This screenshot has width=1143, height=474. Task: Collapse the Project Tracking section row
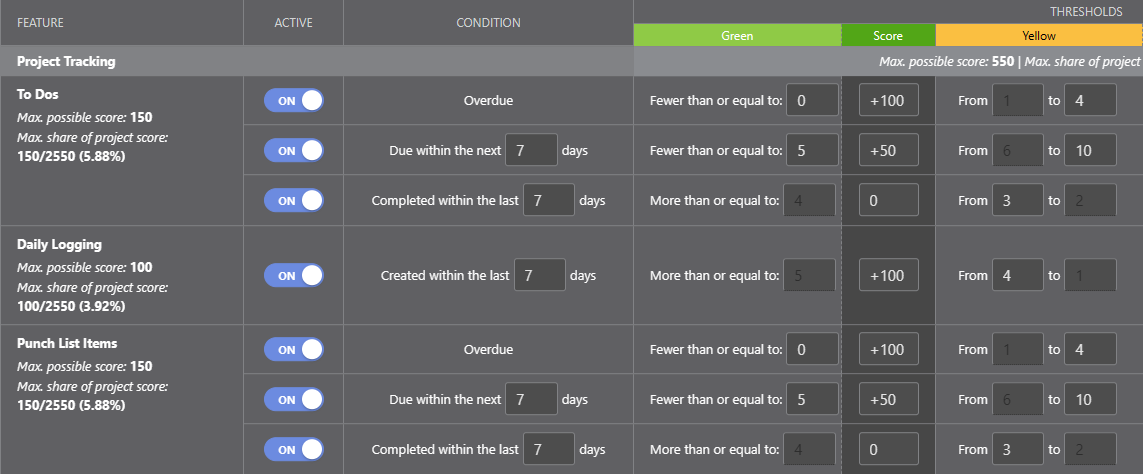[66, 61]
